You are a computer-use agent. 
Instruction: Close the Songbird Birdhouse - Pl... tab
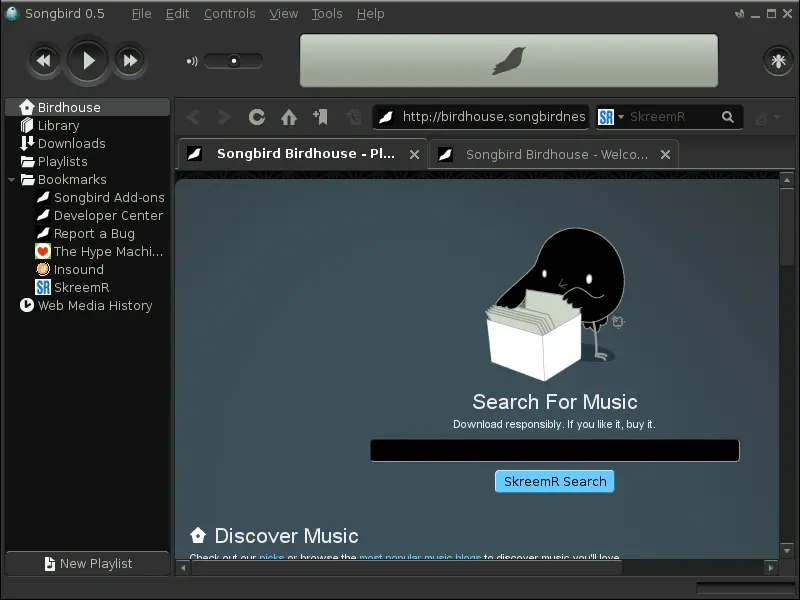tap(414, 154)
